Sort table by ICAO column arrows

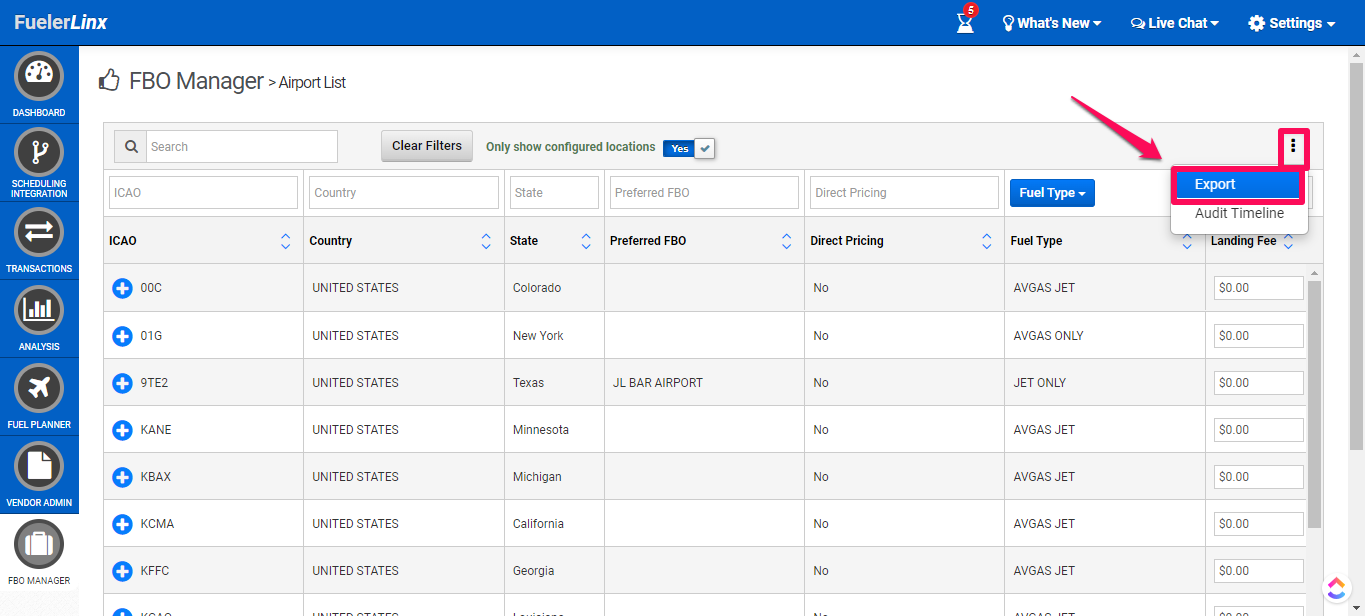point(286,241)
